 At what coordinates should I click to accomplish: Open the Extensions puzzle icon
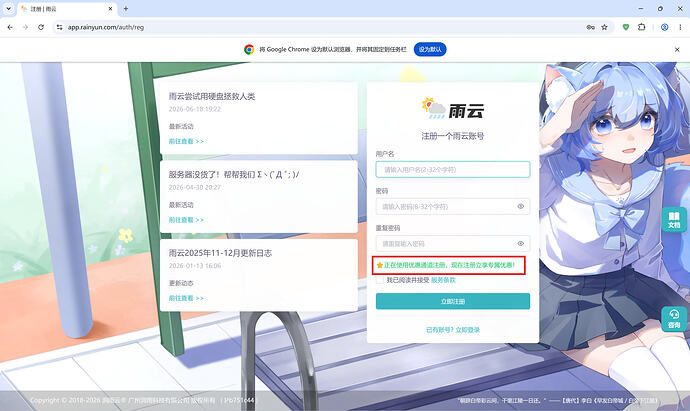[642, 27]
